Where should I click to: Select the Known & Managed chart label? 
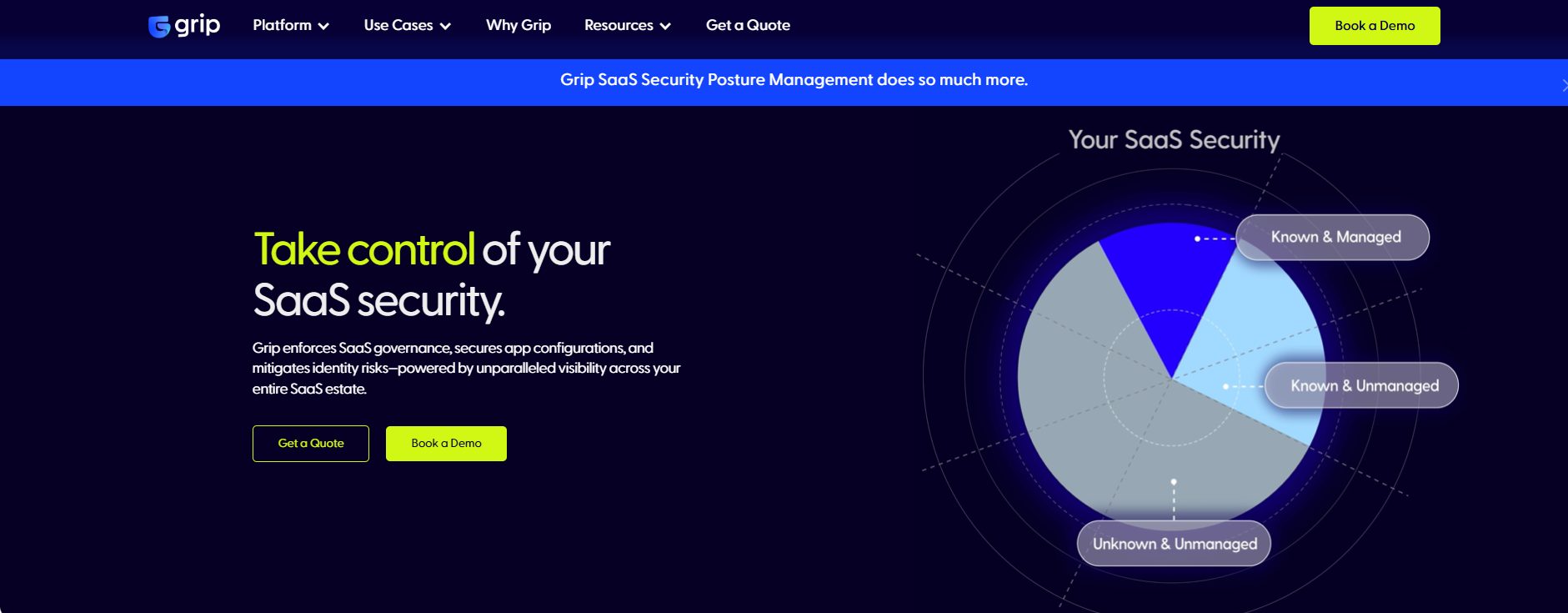coord(1335,238)
